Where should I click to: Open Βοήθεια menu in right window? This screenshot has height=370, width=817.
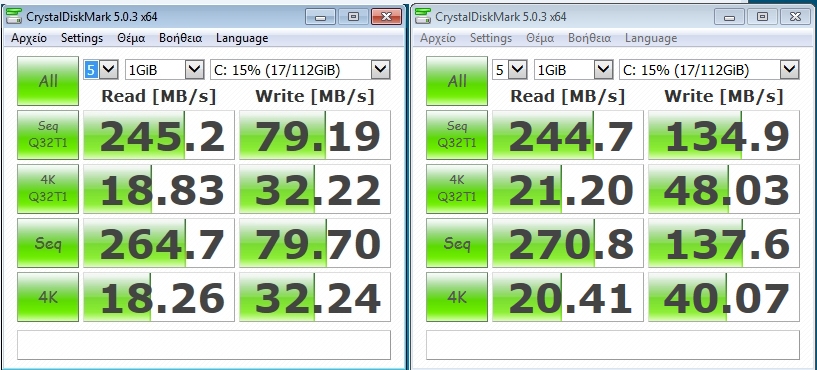coord(590,38)
